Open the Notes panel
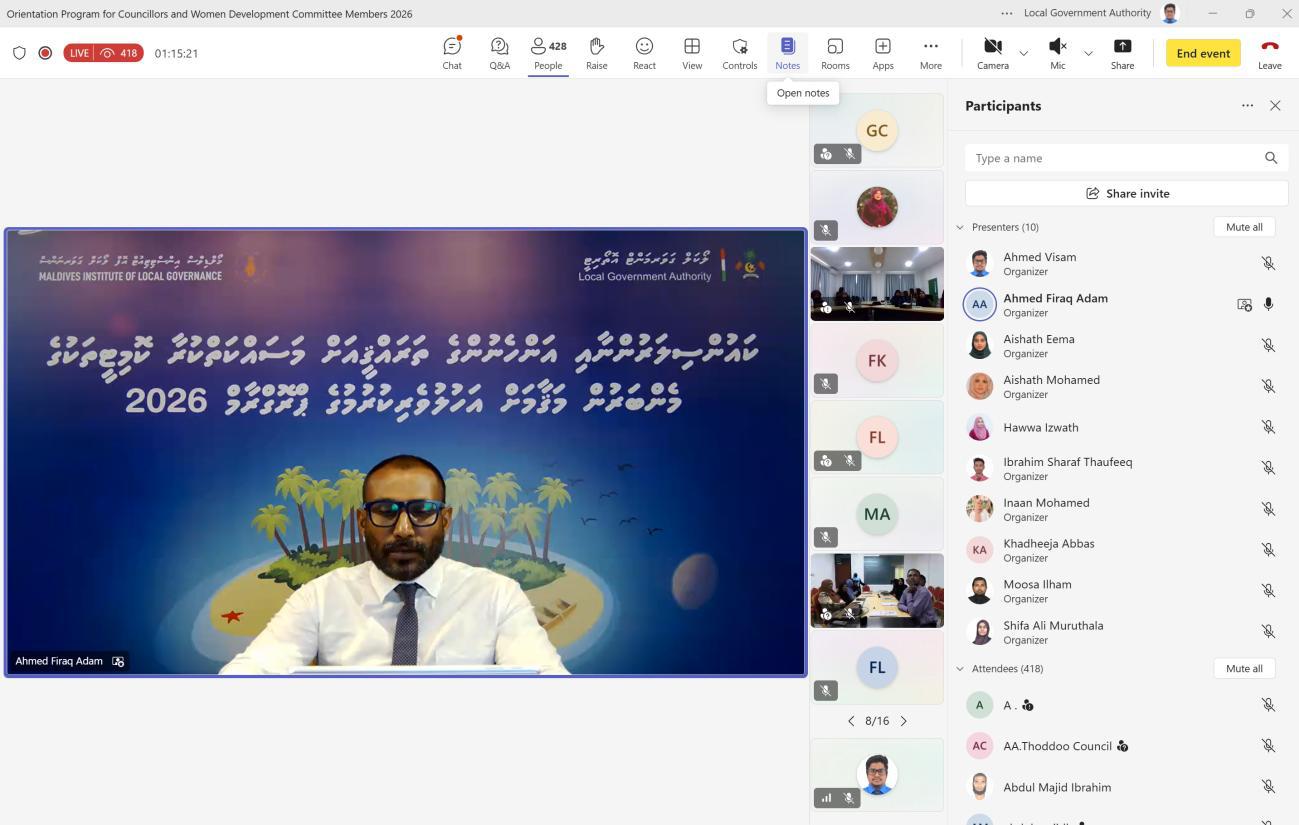Screen dimensions: 1299x825 787,53
